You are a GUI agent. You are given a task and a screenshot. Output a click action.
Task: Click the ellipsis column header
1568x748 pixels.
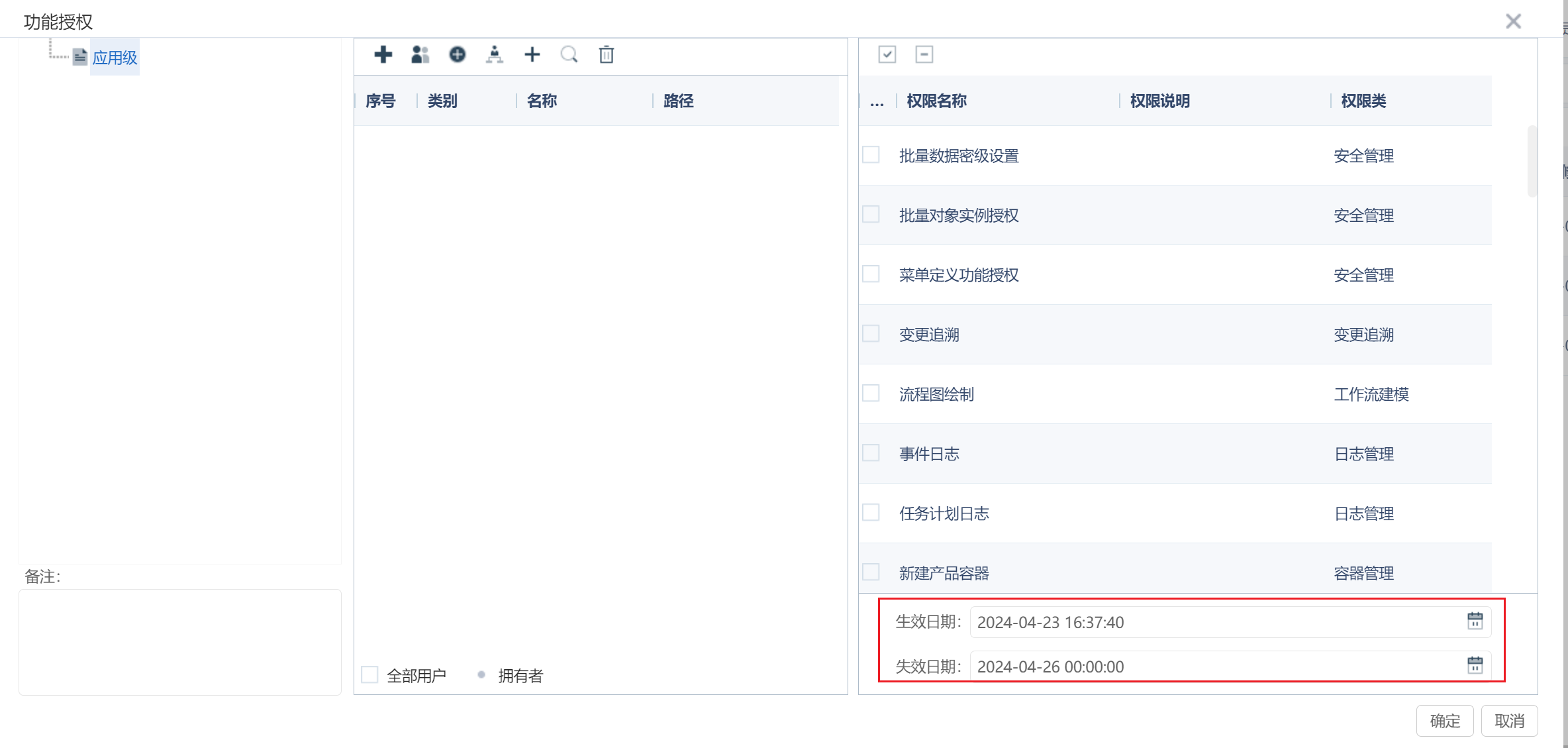tap(877, 103)
